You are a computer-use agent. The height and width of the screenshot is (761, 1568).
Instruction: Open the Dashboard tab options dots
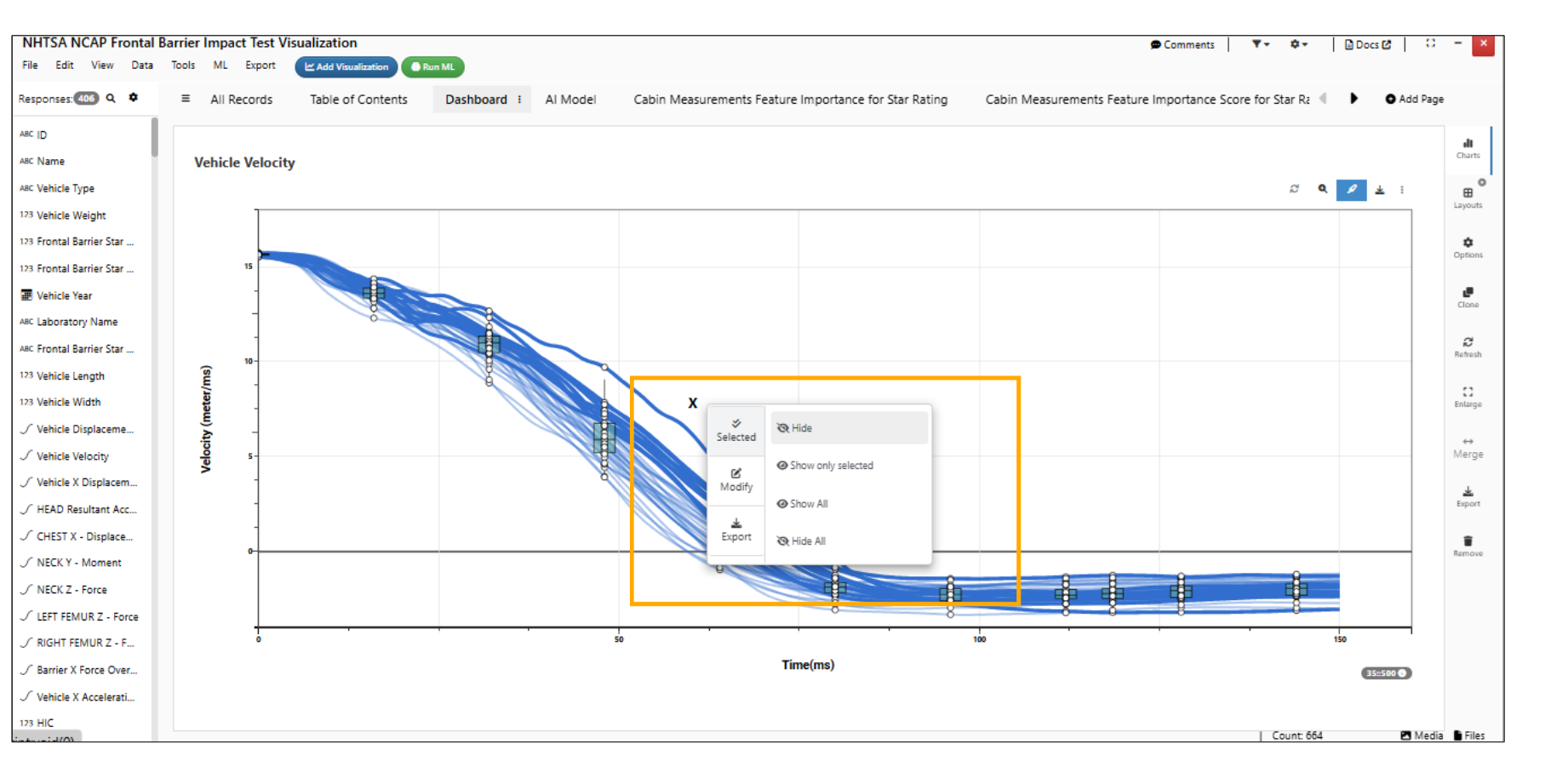tap(519, 100)
